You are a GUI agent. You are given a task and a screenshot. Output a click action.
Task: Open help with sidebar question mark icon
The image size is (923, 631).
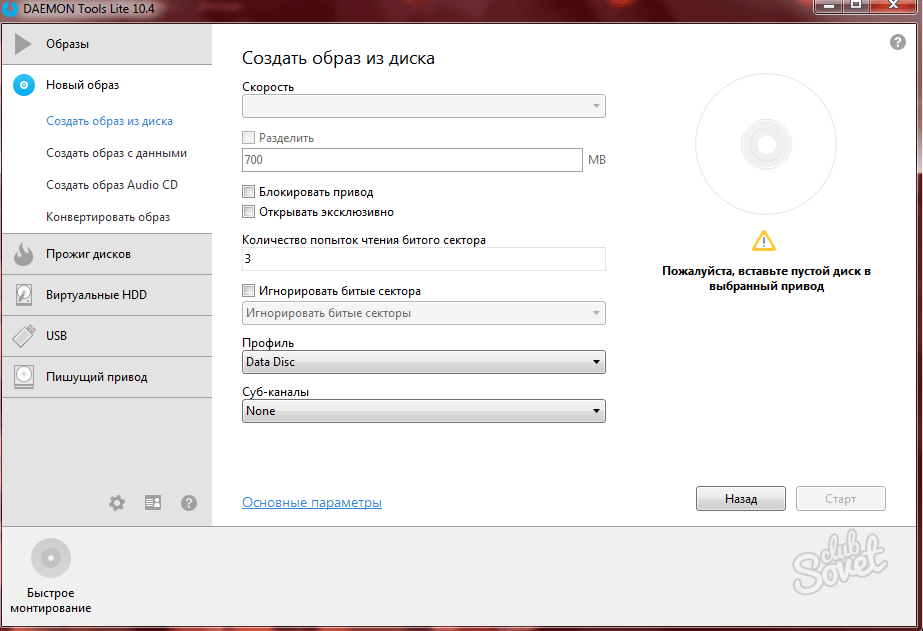(189, 503)
